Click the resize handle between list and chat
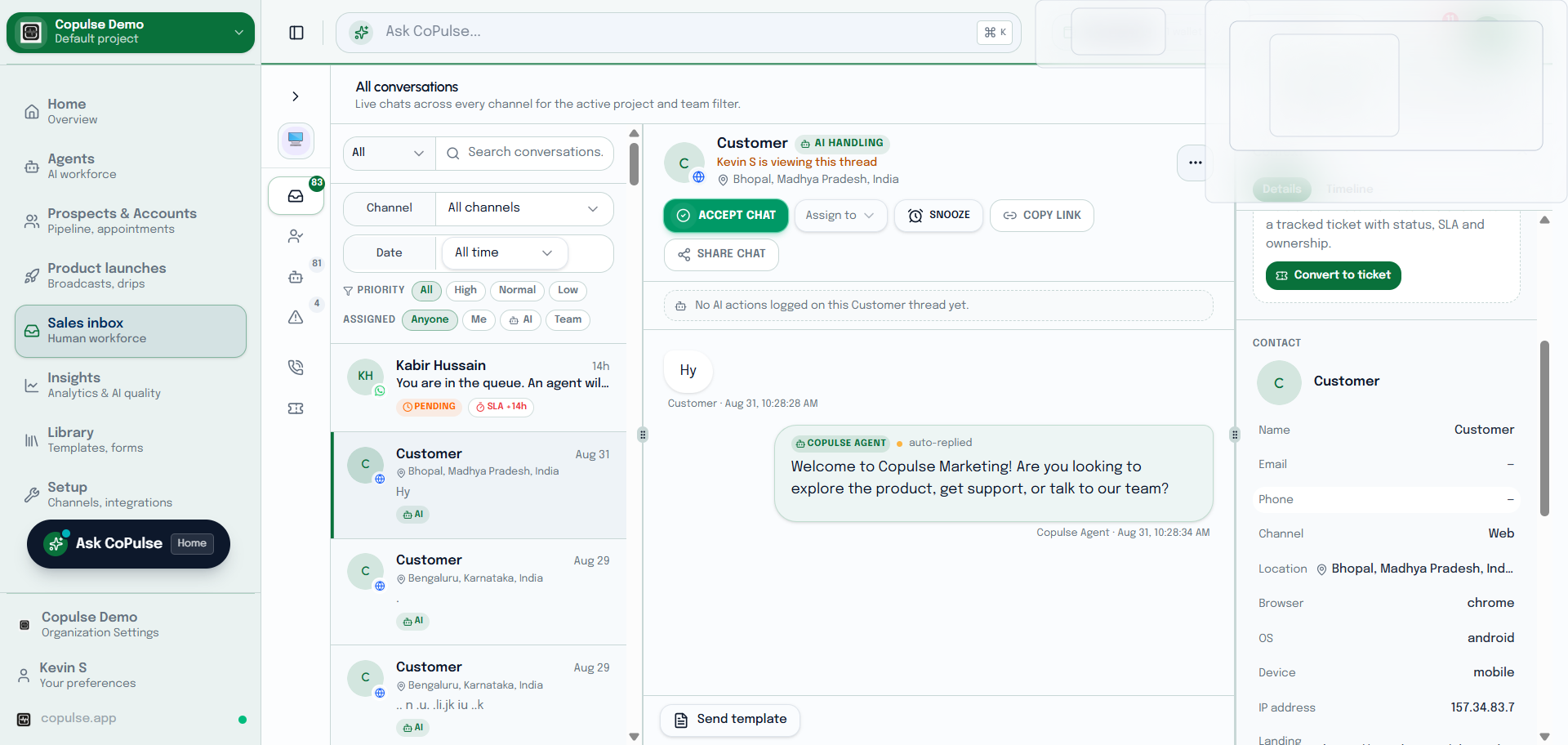This screenshot has height=745, width=1568. point(643,435)
